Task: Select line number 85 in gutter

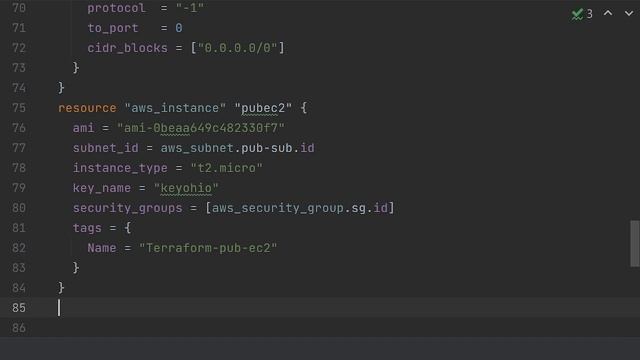Action: [19, 308]
